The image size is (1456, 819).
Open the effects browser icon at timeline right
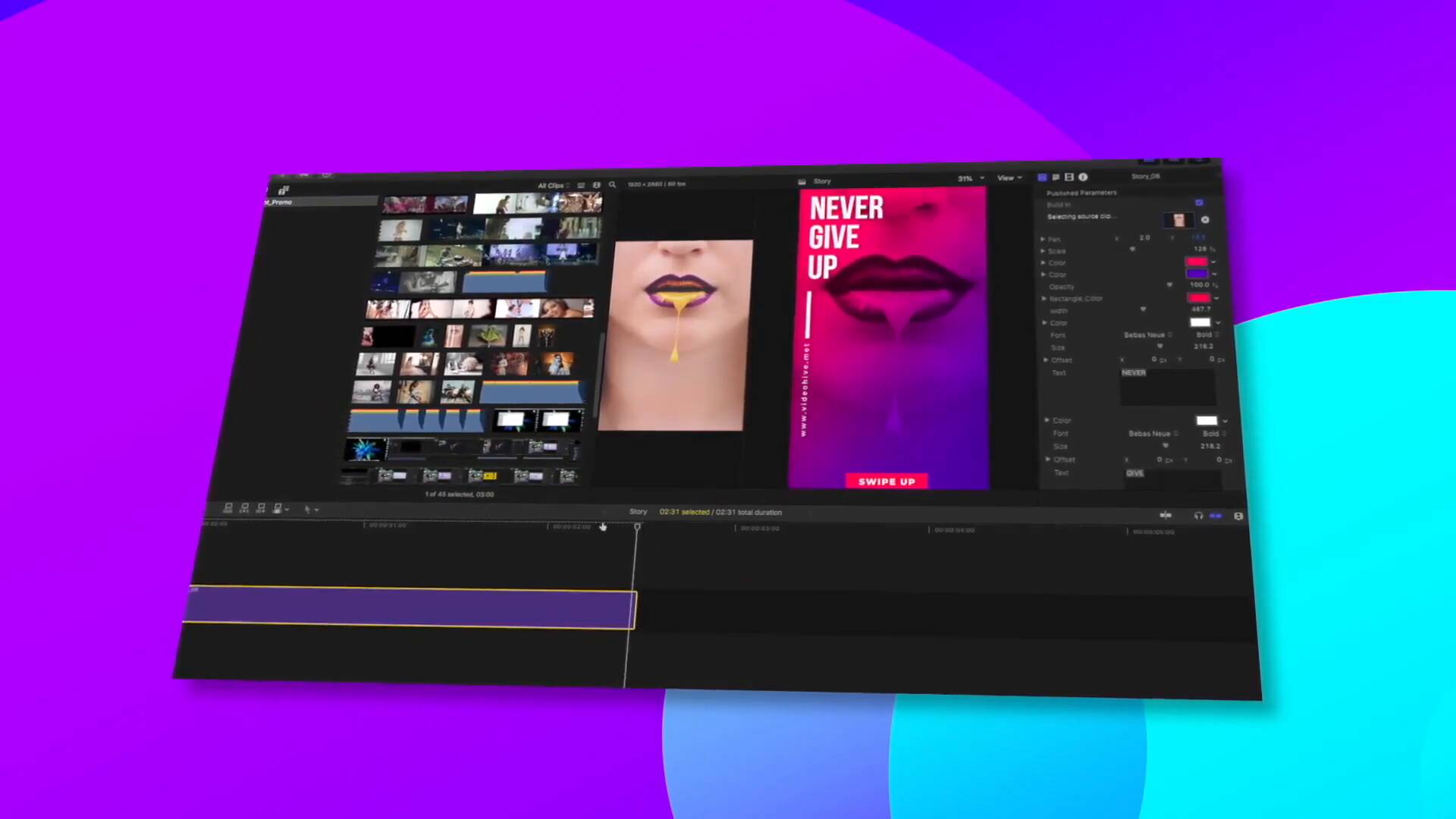coord(1238,516)
